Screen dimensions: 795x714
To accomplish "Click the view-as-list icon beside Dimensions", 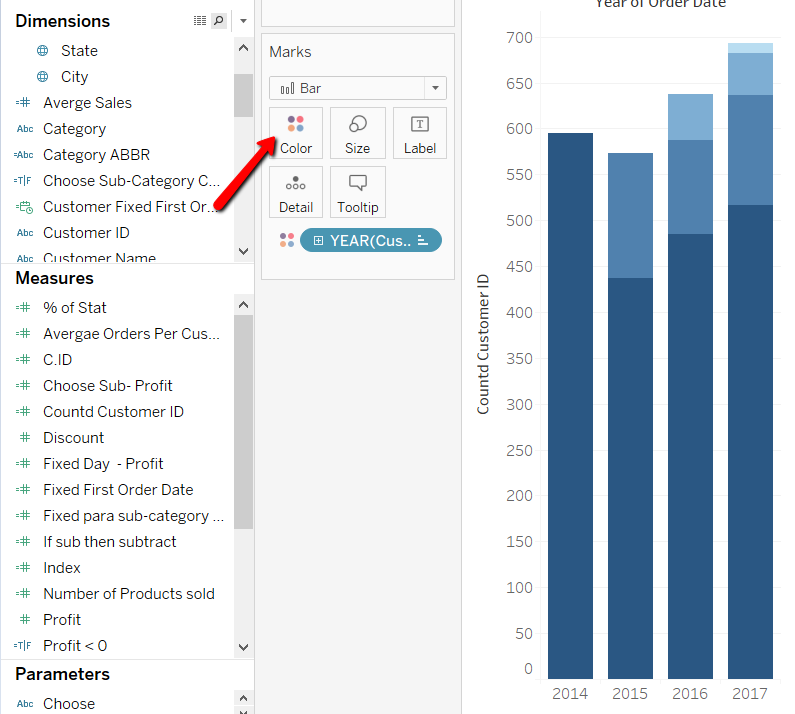I will point(200,21).
